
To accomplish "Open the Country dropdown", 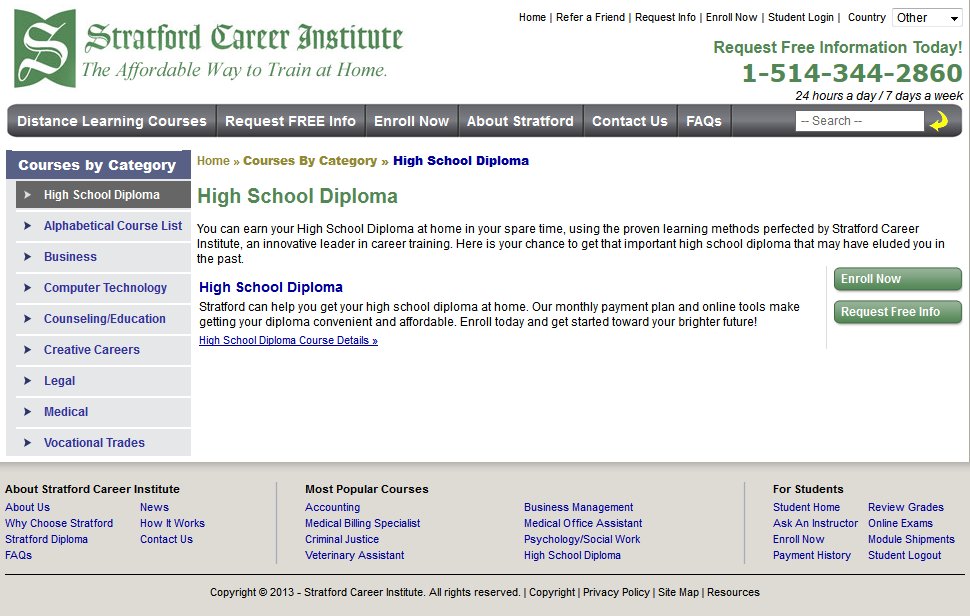I will point(927,18).
